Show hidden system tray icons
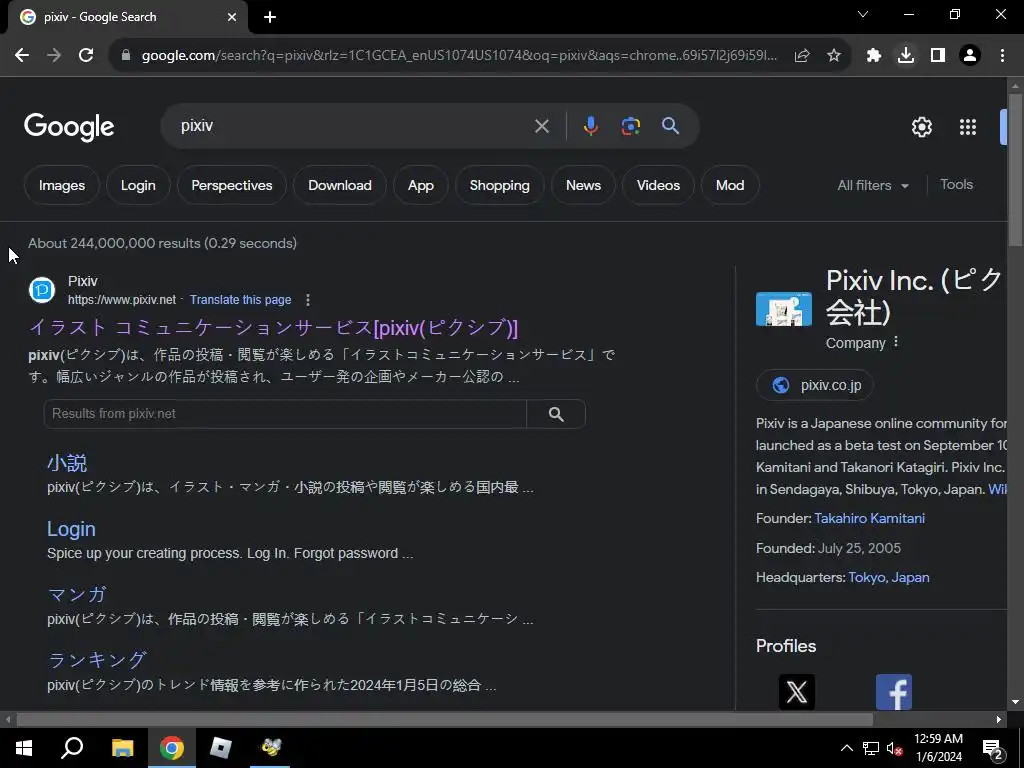Viewport: 1024px width, 768px height. tap(846, 748)
